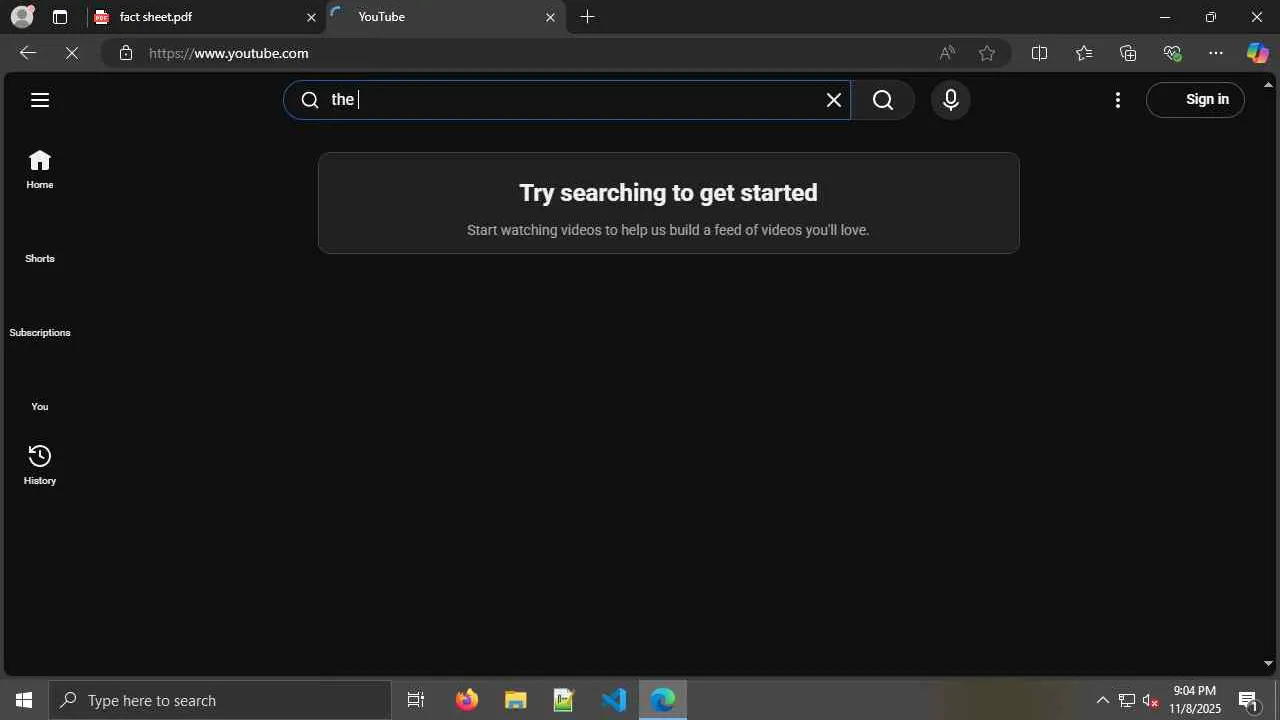Launch Firefox from taskbar

click(x=467, y=700)
